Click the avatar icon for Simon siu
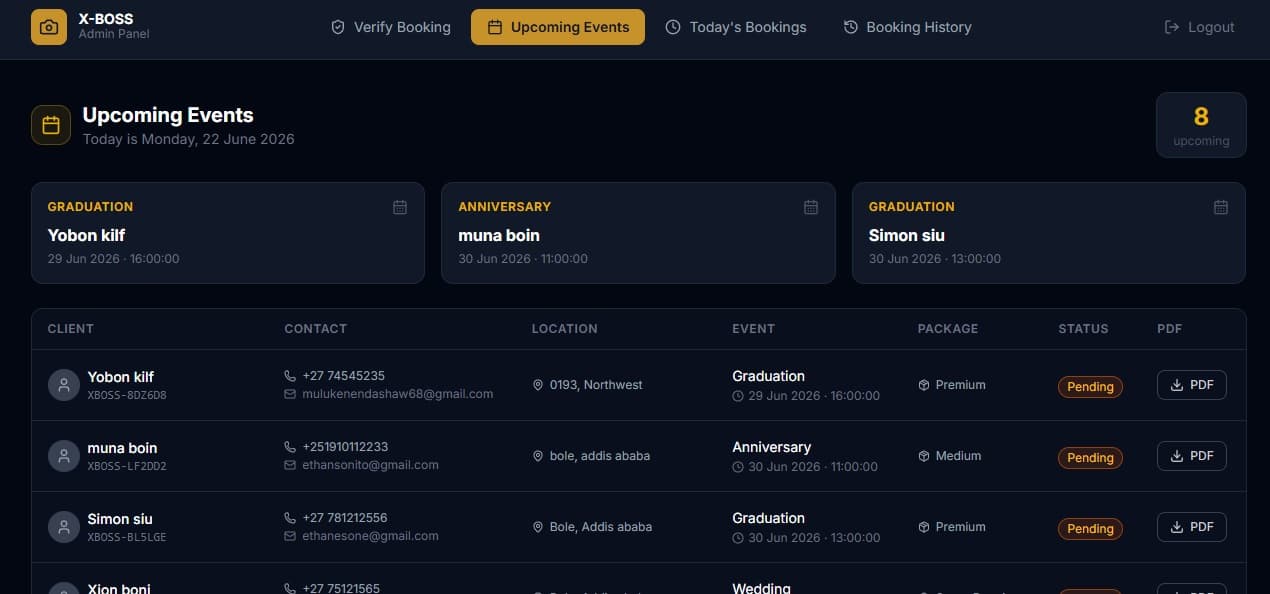 64,527
